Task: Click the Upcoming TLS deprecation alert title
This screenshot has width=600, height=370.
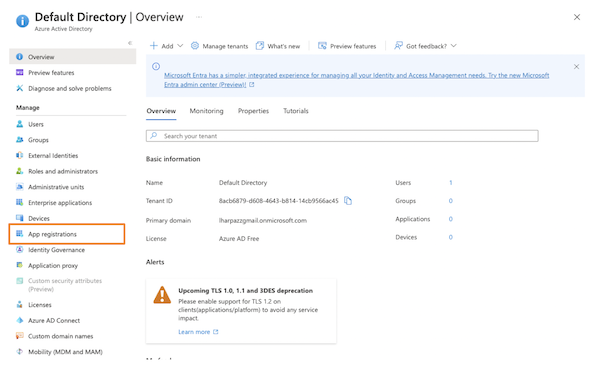Action: click(245, 290)
